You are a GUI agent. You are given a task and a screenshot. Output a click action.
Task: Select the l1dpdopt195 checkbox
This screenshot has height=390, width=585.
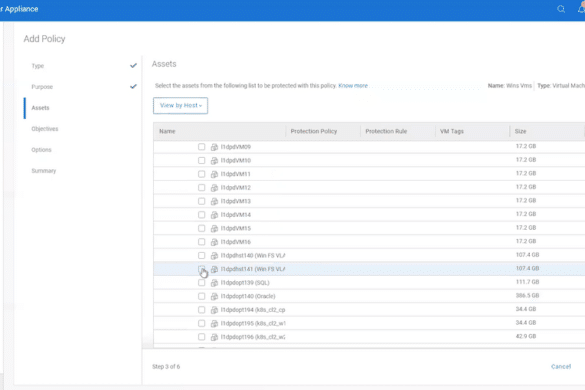tap(201, 323)
